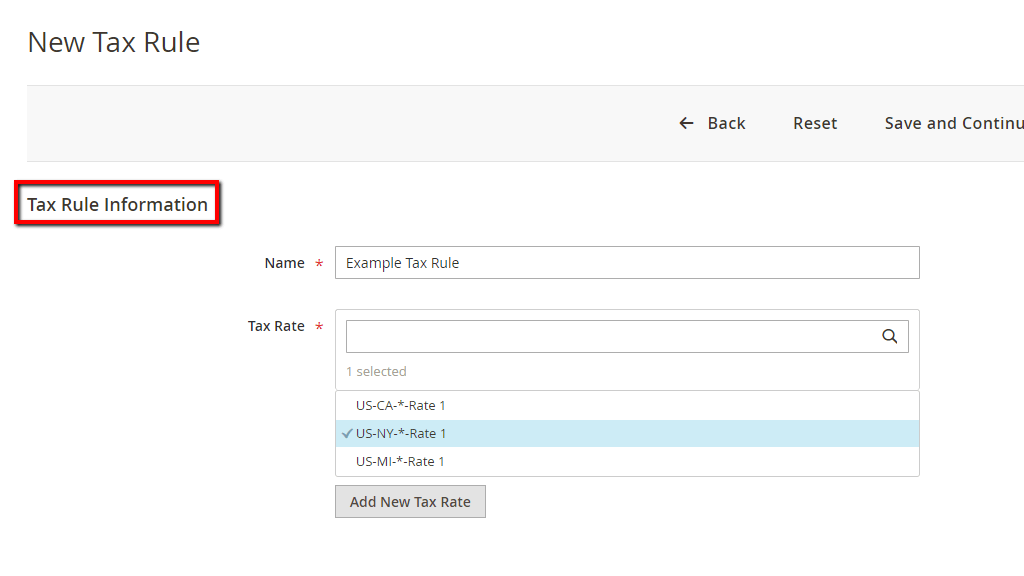The image size is (1024, 576).
Task: Click the red asterisk next to Tax Rate
Action: pos(318,326)
